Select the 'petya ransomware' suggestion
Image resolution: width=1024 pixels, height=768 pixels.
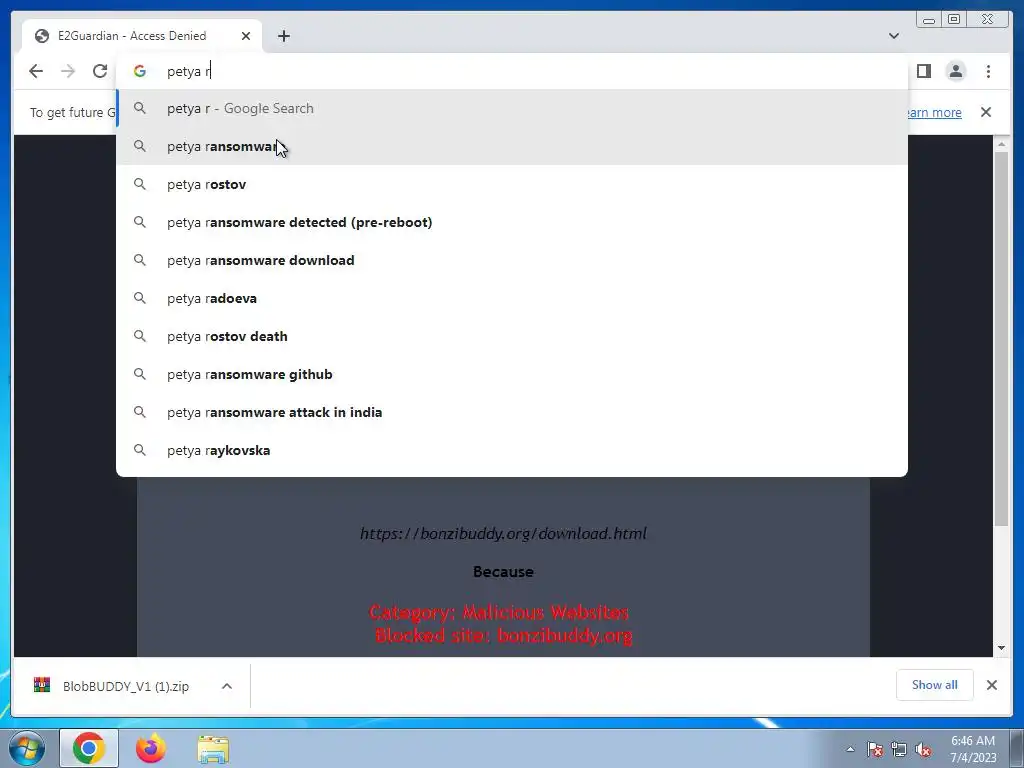coord(512,146)
